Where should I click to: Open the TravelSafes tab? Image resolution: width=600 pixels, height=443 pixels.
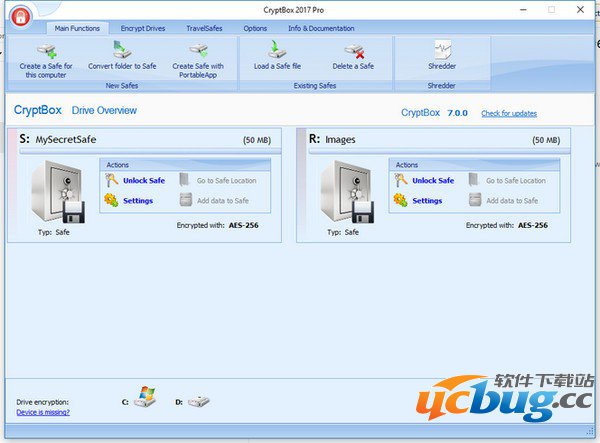pos(206,28)
